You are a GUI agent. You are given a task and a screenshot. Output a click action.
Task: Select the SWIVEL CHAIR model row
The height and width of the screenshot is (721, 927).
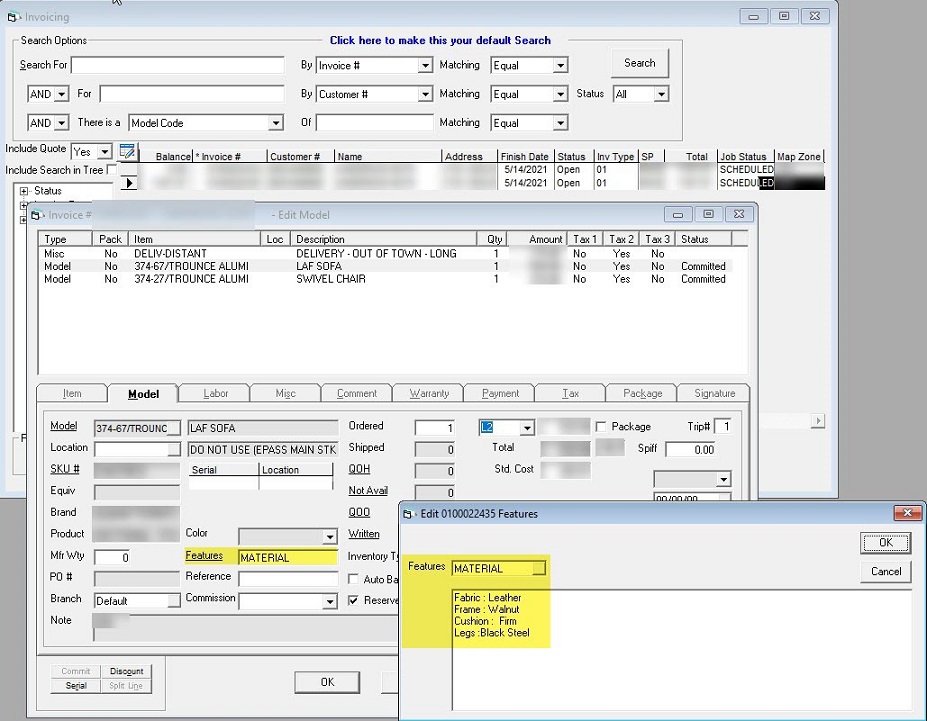(x=385, y=279)
